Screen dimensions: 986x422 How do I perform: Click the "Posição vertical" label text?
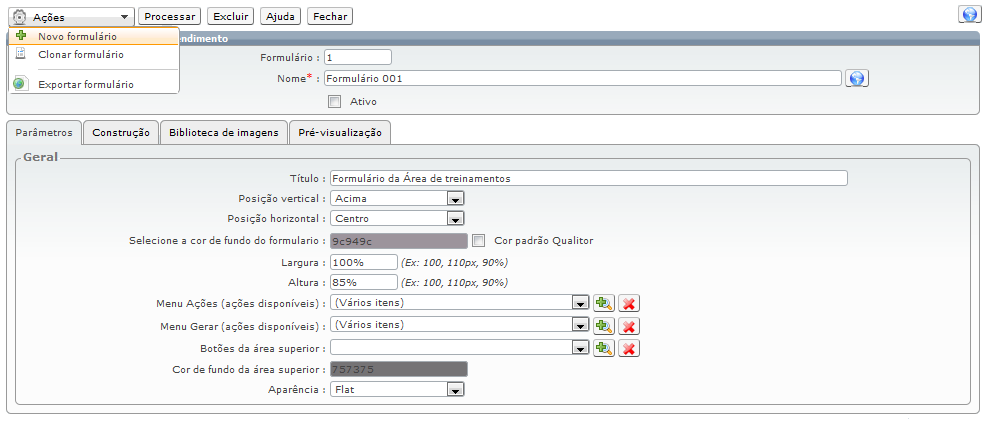(x=279, y=199)
